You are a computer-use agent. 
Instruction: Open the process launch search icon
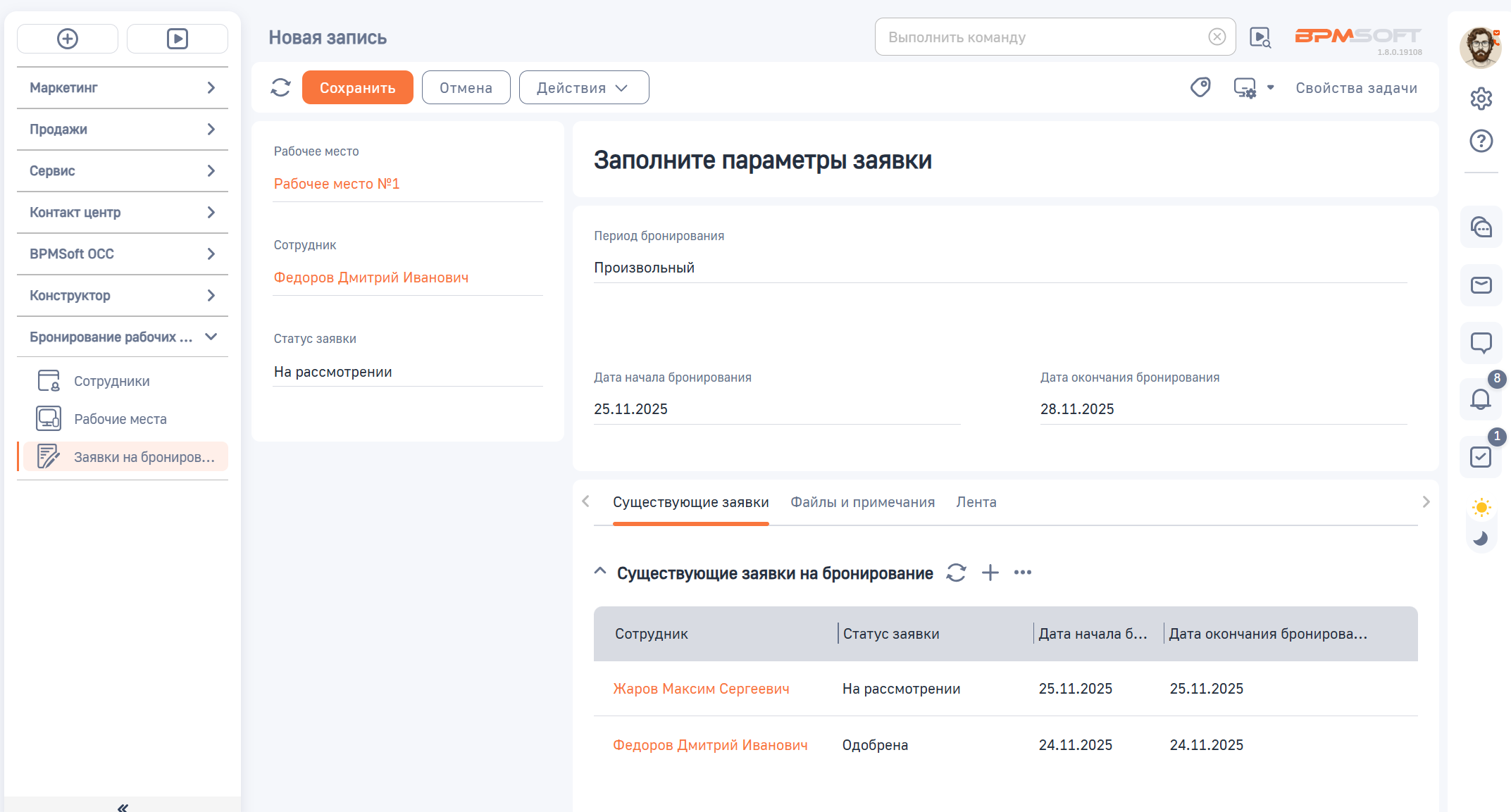tap(1260, 37)
